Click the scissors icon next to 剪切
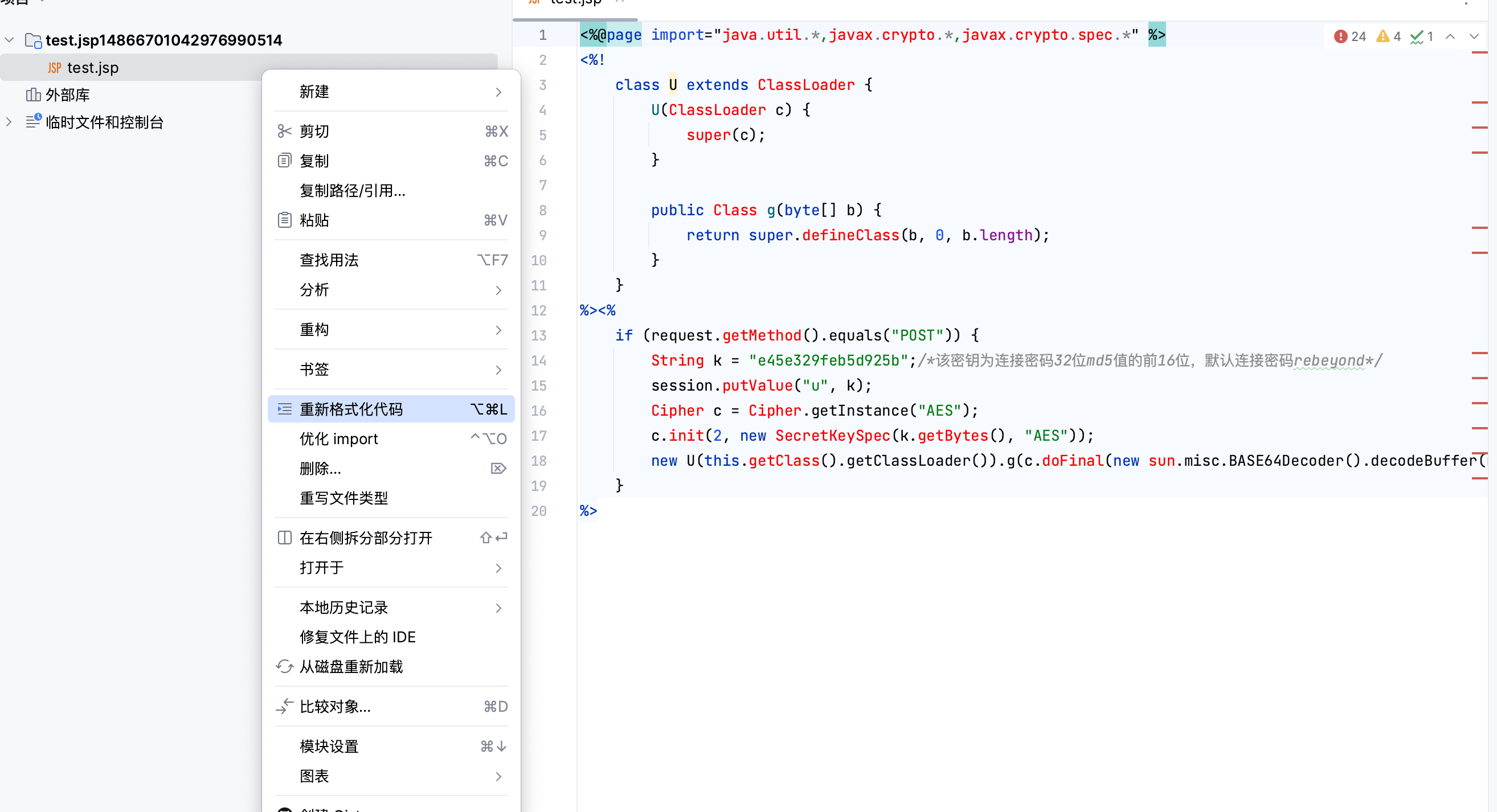Viewport: 1497px width, 812px height. coord(284,132)
